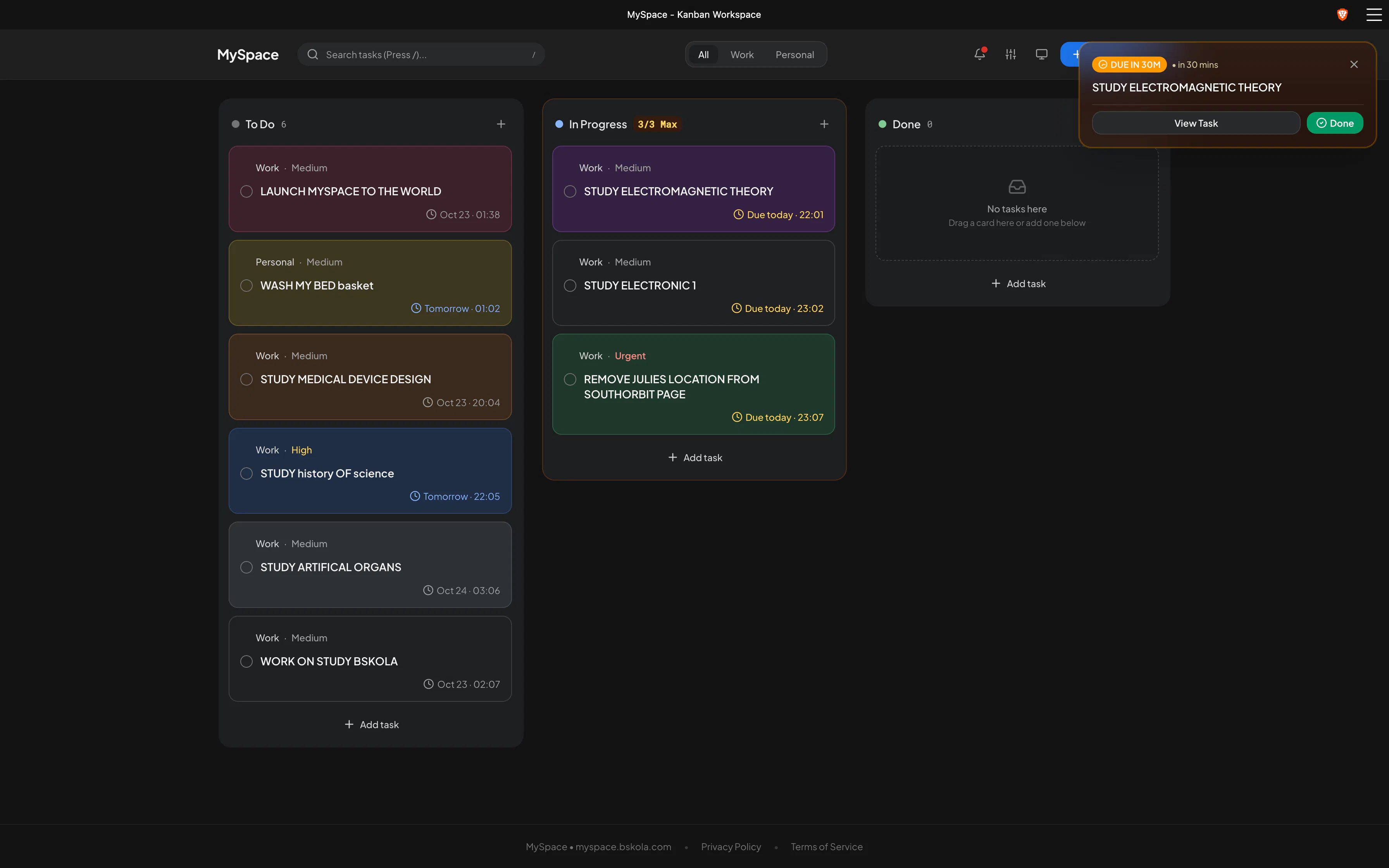Open the Terms of Service link
The image size is (1389, 868).
pos(827,847)
